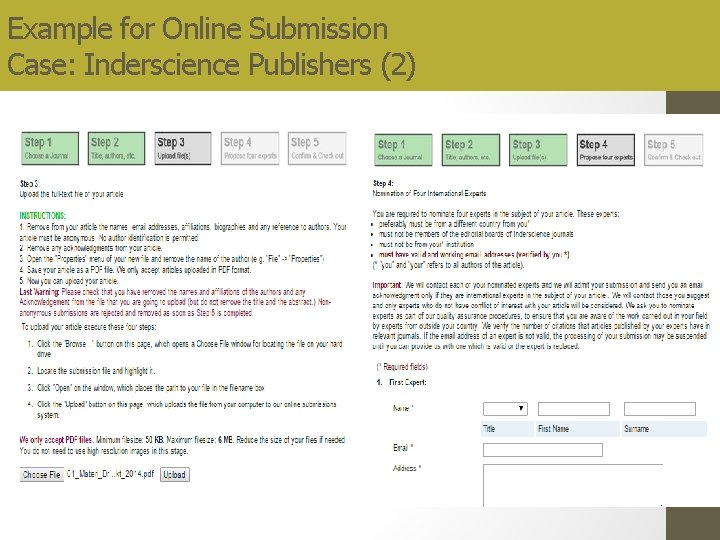
Task: Click 'Upload the full-text file of your article' text
Action: coord(71,194)
